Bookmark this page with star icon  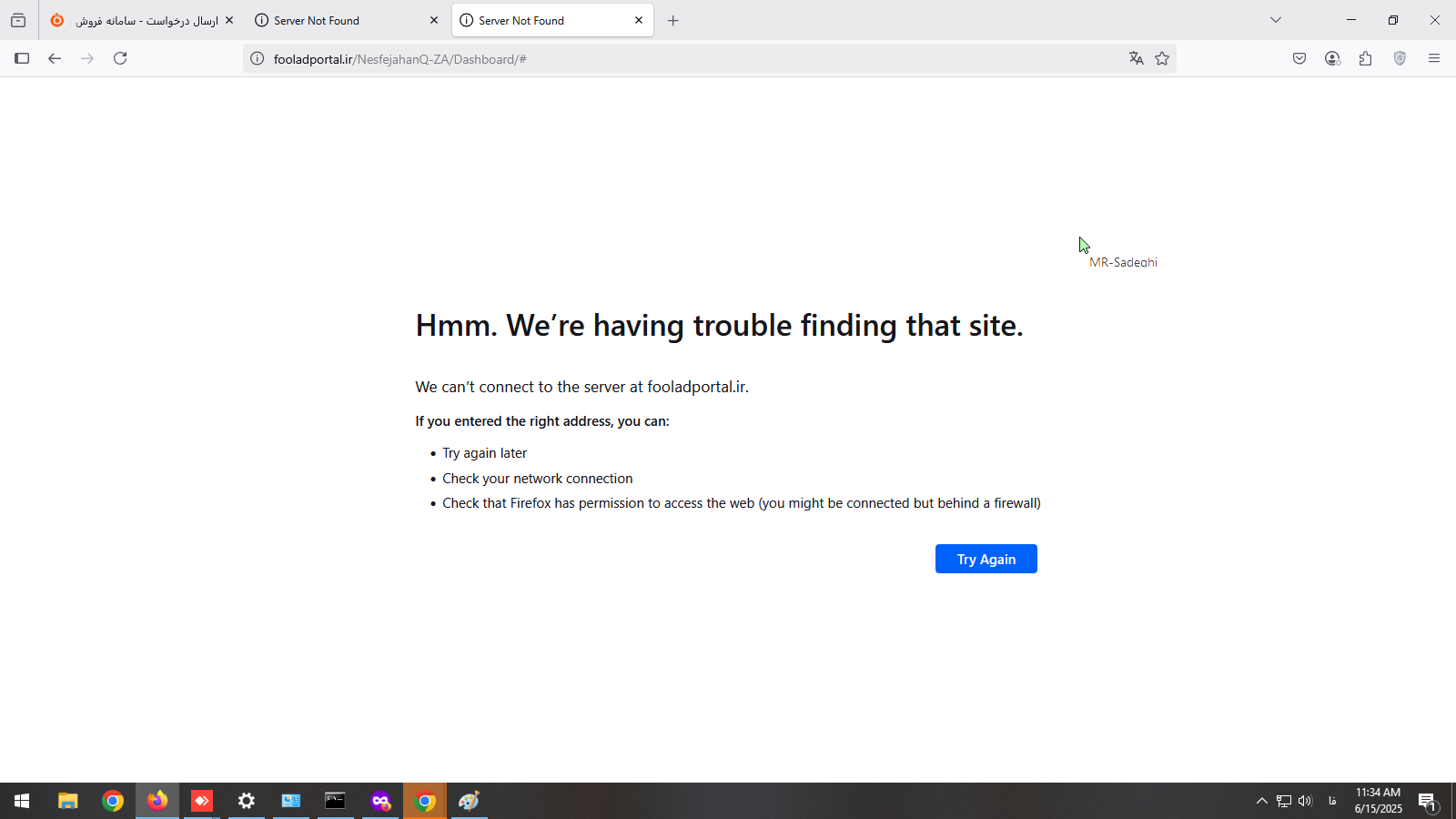[x=1162, y=58]
